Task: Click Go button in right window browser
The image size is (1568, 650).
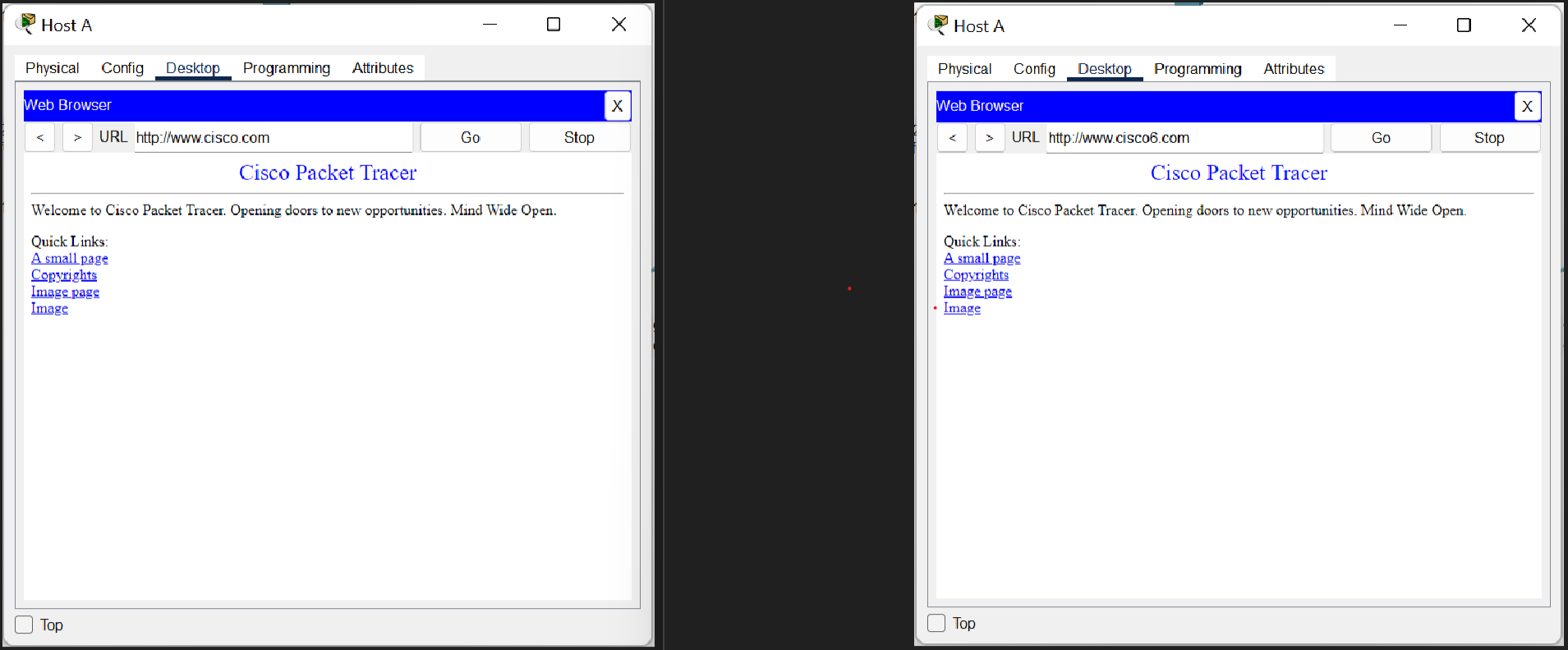Action: [x=1381, y=137]
